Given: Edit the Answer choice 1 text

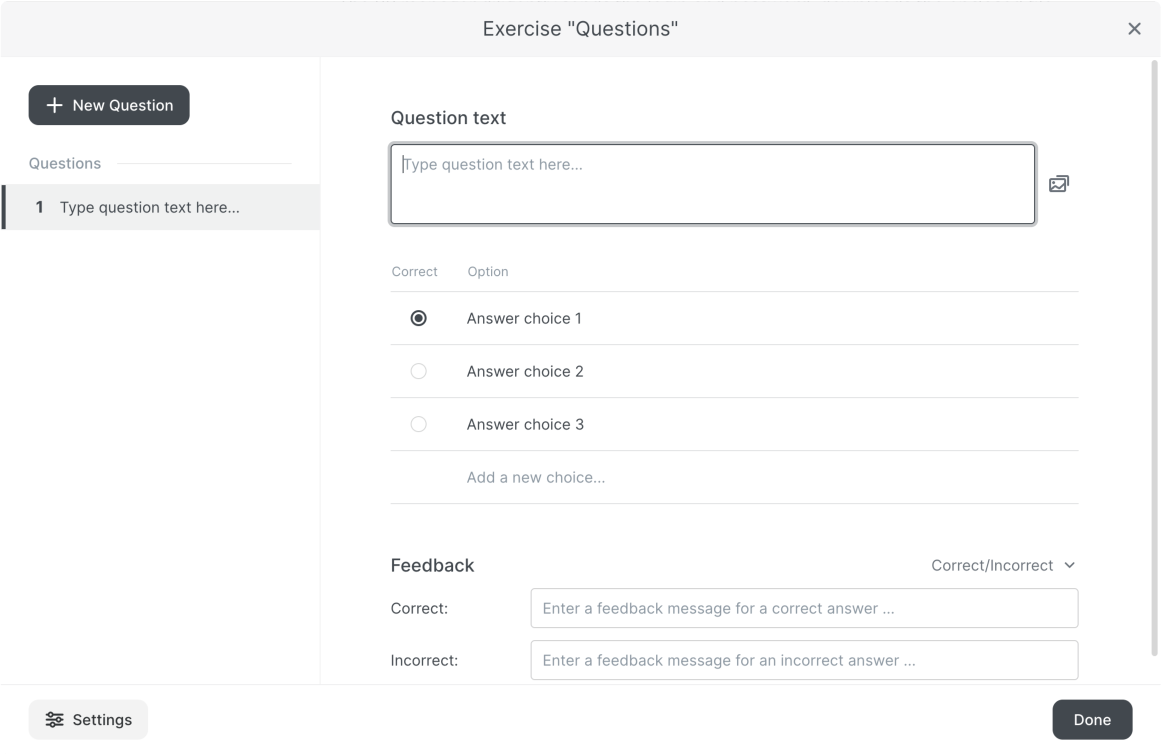Looking at the screenshot, I should point(524,318).
